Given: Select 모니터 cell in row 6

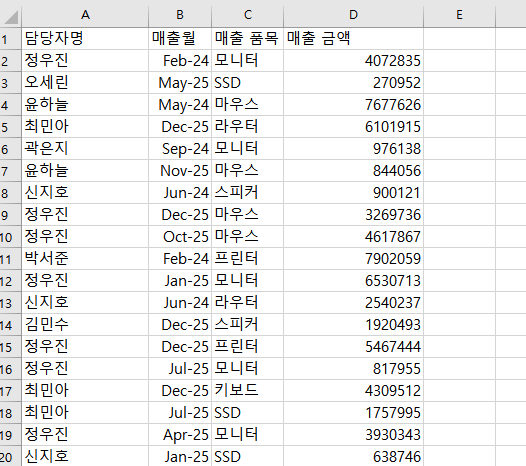Looking at the screenshot, I should (x=248, y=149).
